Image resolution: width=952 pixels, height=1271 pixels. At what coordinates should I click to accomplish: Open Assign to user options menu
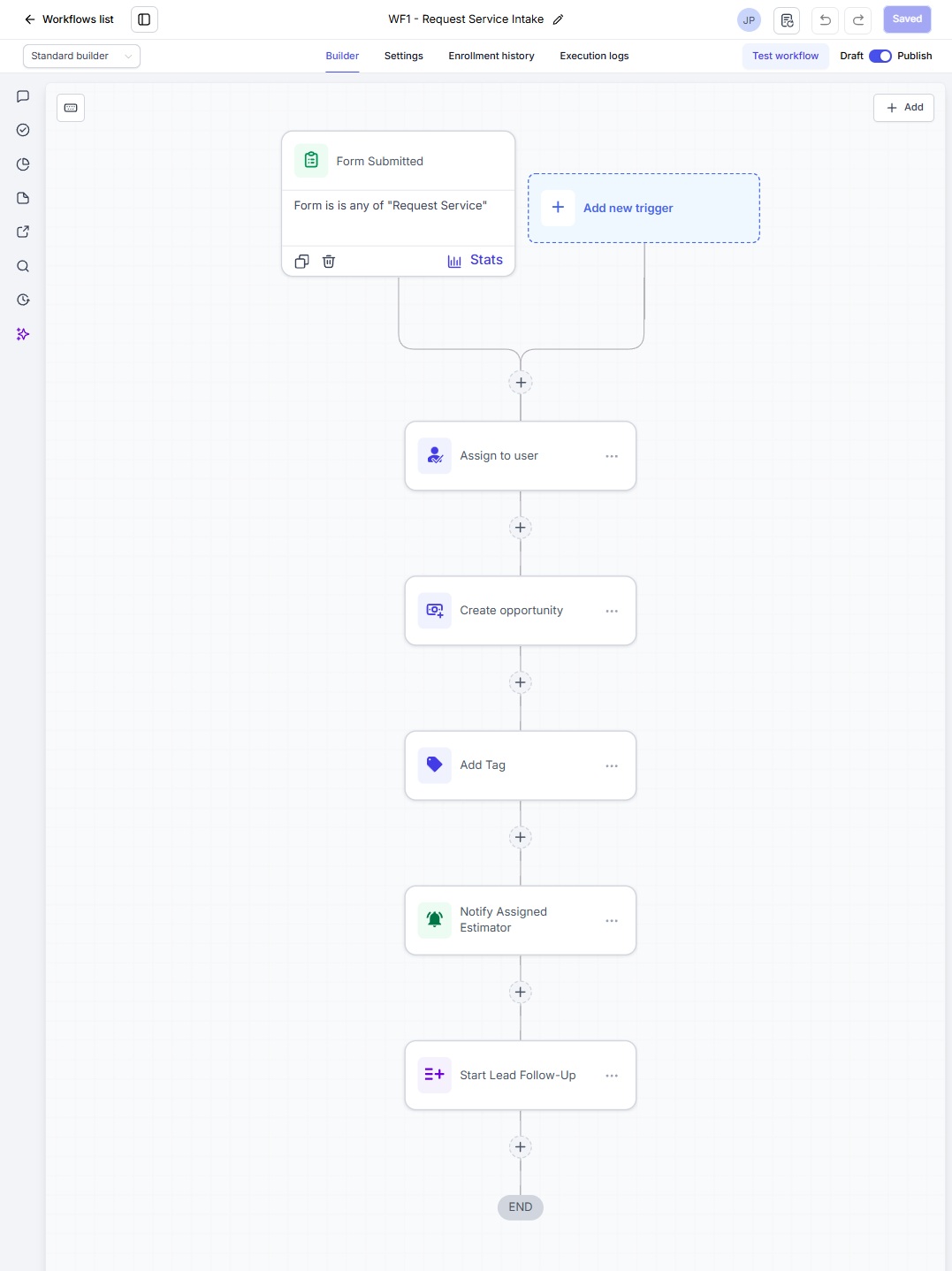click(x=612, y=456)
